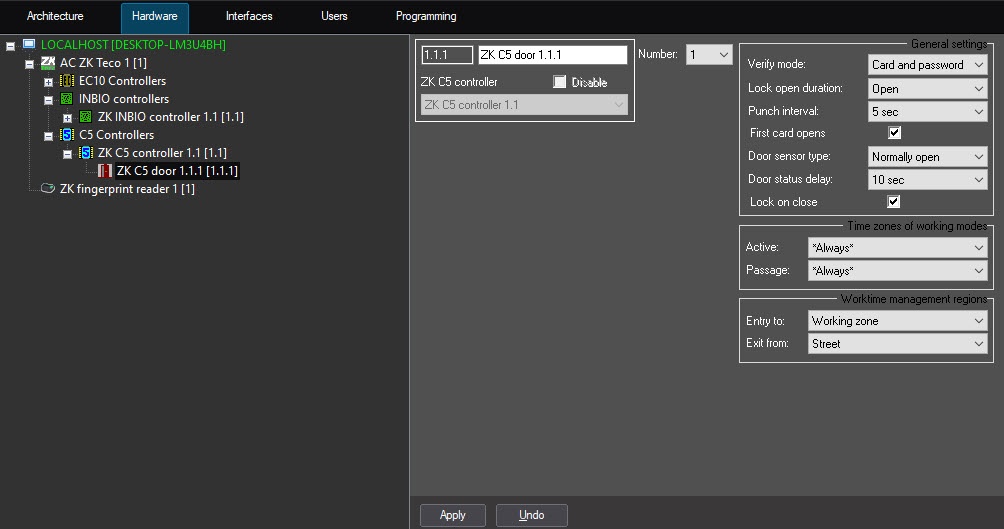Click the Apply button
This screenshot has height=529, width=1004.
point(453,515)
